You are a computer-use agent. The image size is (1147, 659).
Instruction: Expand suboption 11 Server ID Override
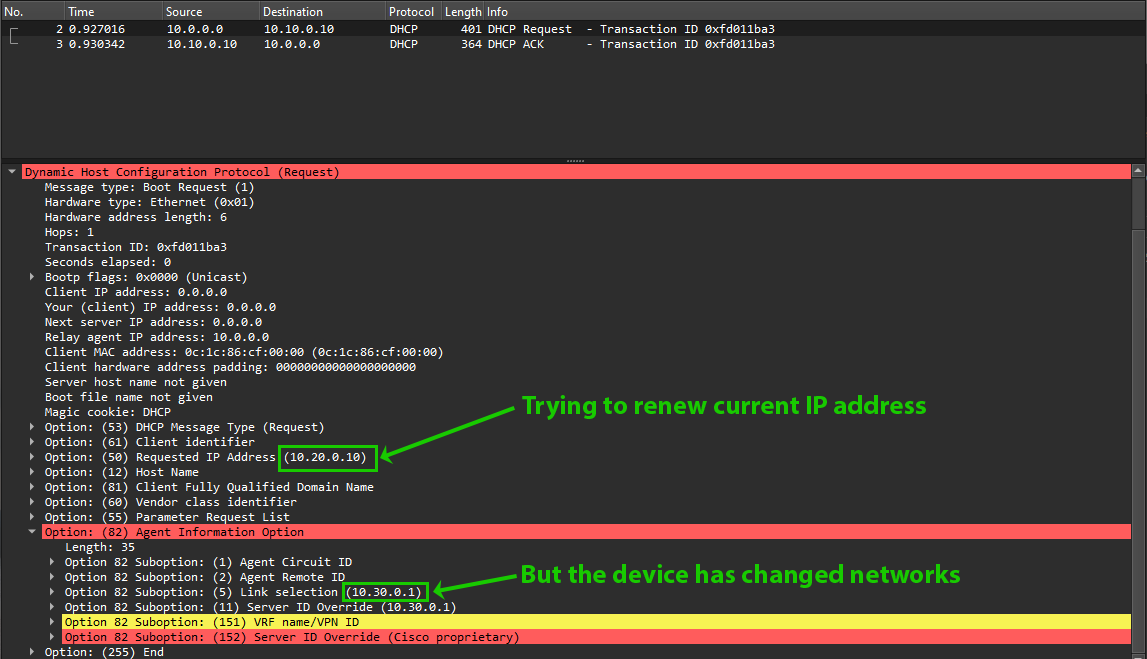click(x=52, y=607)
